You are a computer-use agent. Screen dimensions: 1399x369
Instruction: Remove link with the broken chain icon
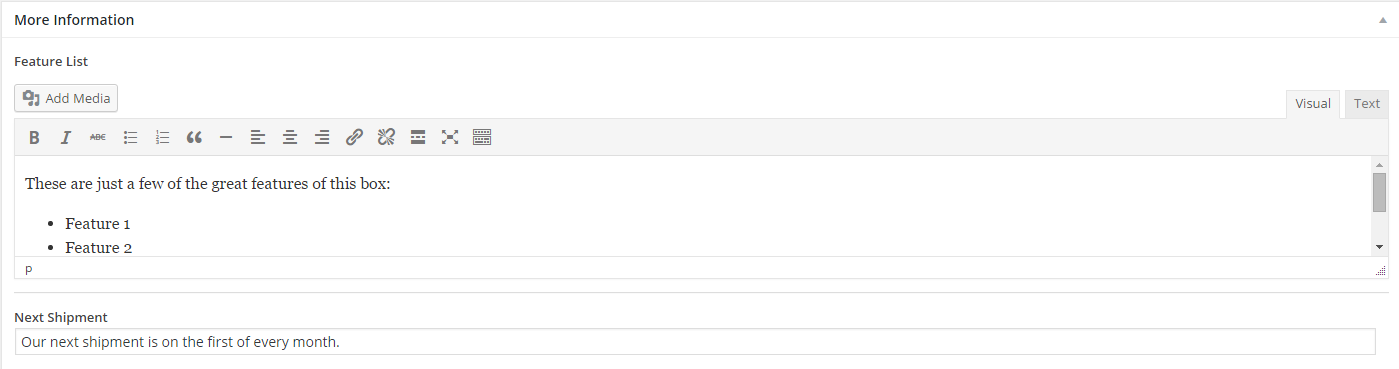(386, 138)
